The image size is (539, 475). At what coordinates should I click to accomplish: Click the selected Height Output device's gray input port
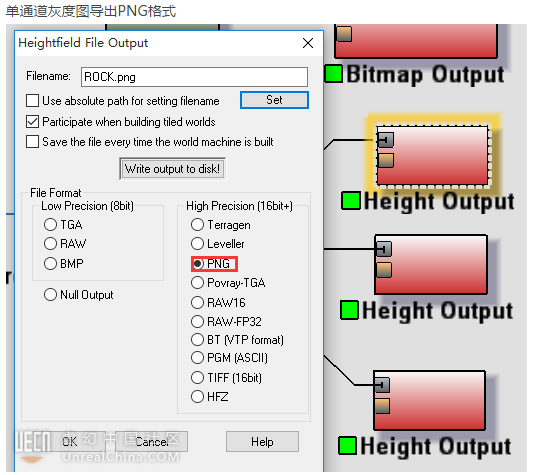point(385,140)
